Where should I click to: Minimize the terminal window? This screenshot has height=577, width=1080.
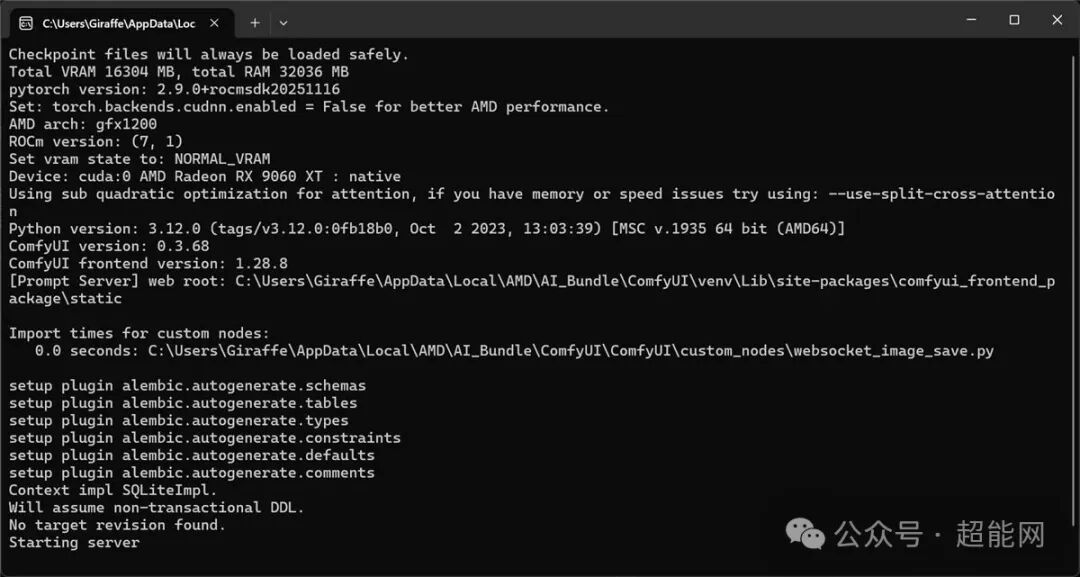(969, 20)
